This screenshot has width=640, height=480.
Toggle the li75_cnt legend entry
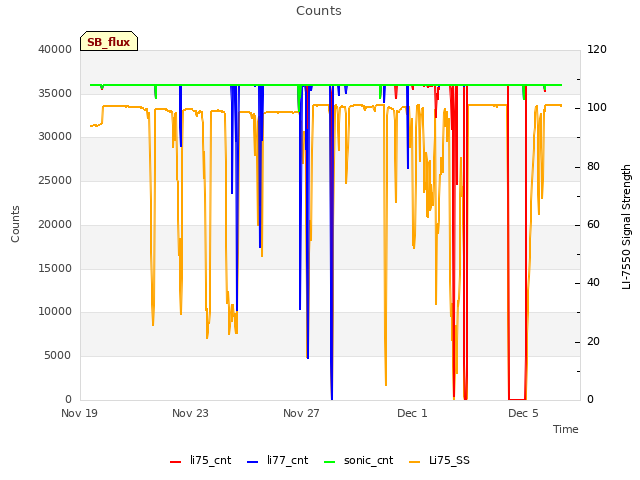click(200, 460)
